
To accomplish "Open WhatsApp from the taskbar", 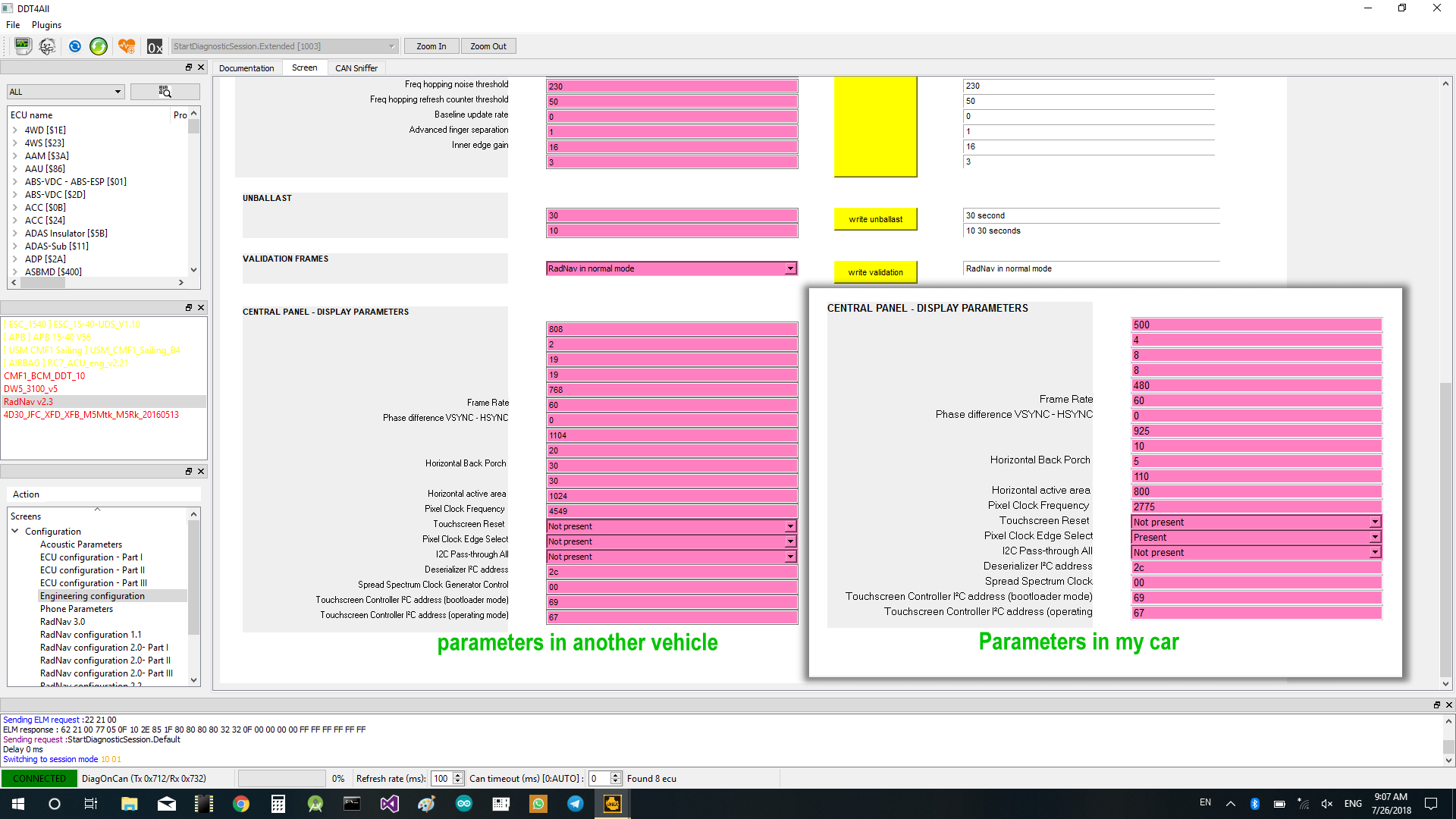I will [538, 804].
